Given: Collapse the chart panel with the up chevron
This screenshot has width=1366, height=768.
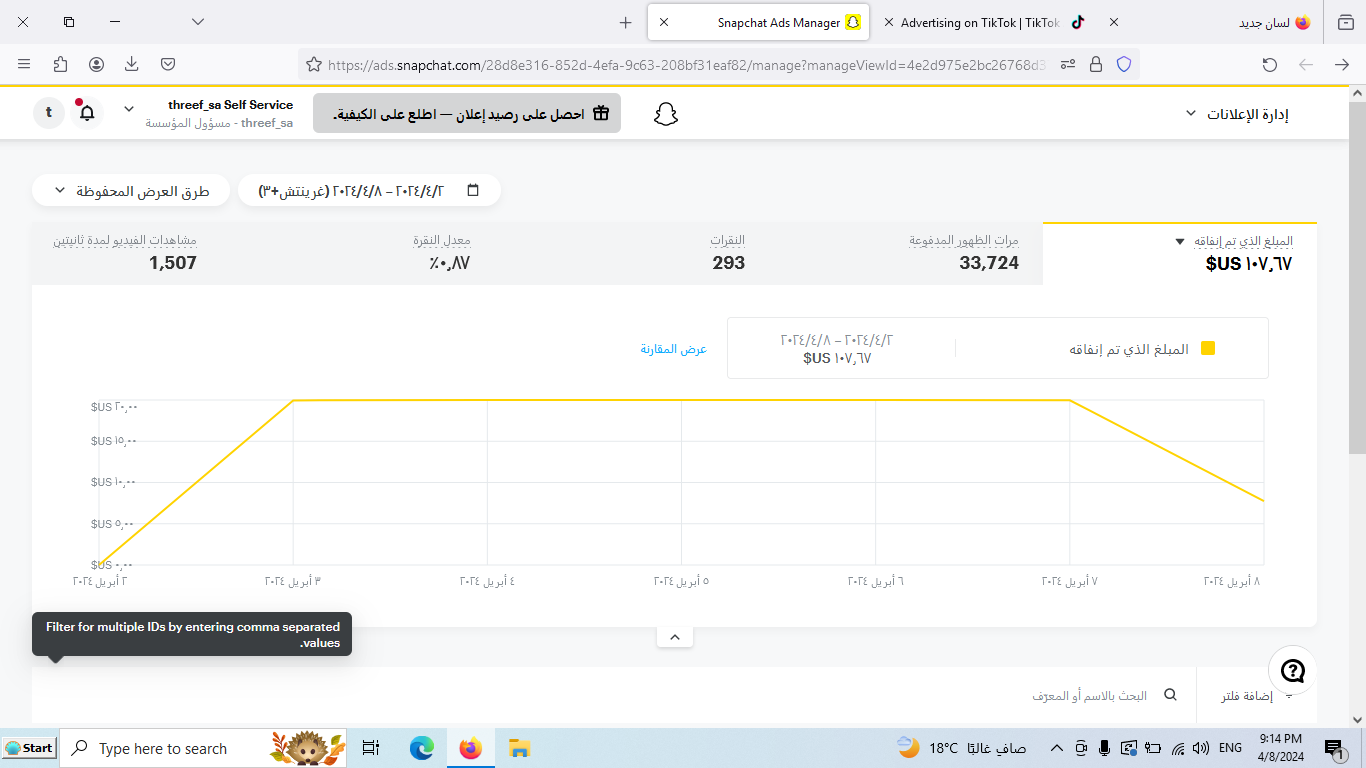Looking at the screenshot, I should click(675, 637).
